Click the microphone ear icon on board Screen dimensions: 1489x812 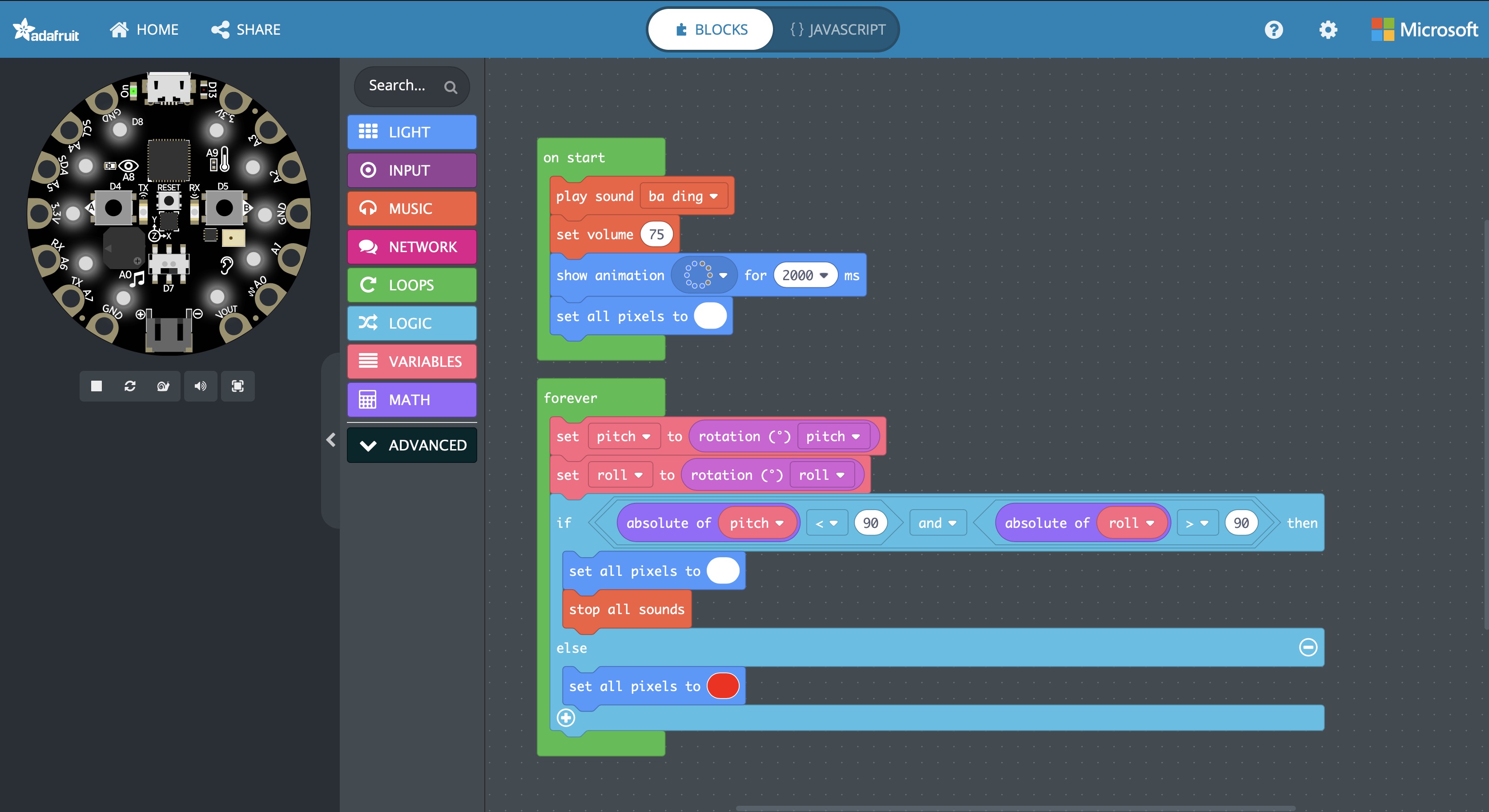click(226, 265)
